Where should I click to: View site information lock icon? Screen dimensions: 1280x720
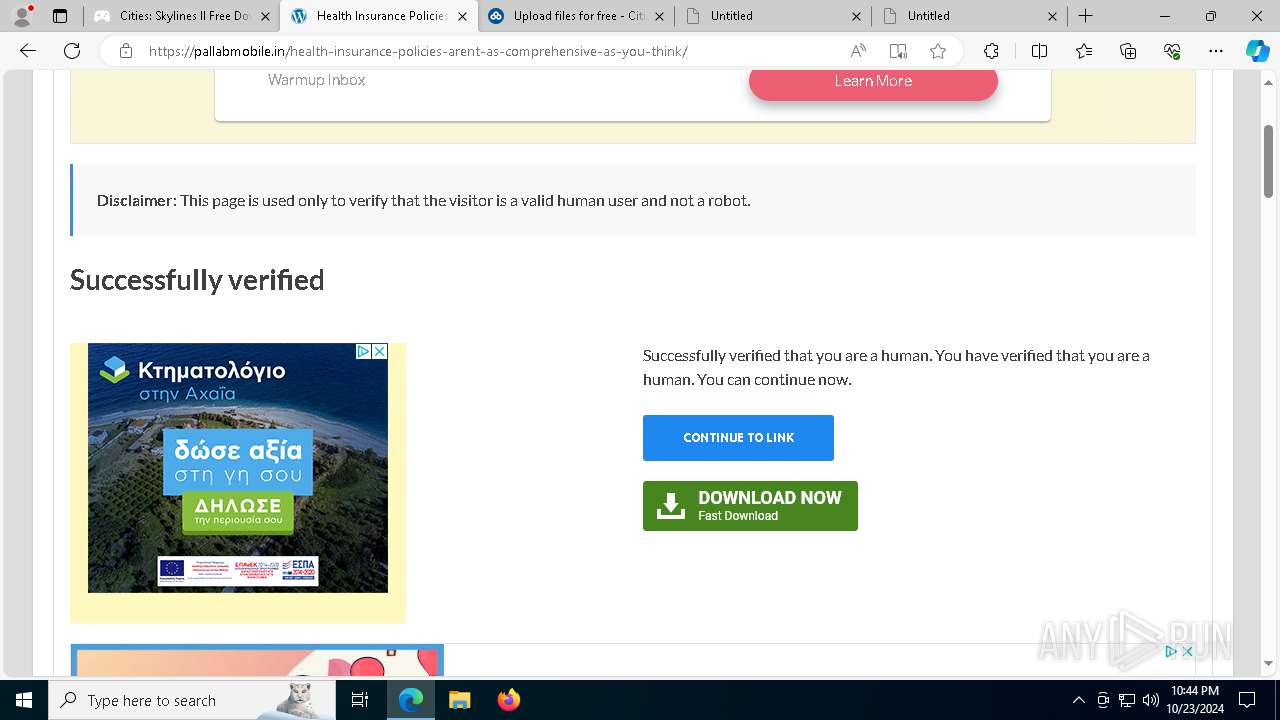(126, 51)
